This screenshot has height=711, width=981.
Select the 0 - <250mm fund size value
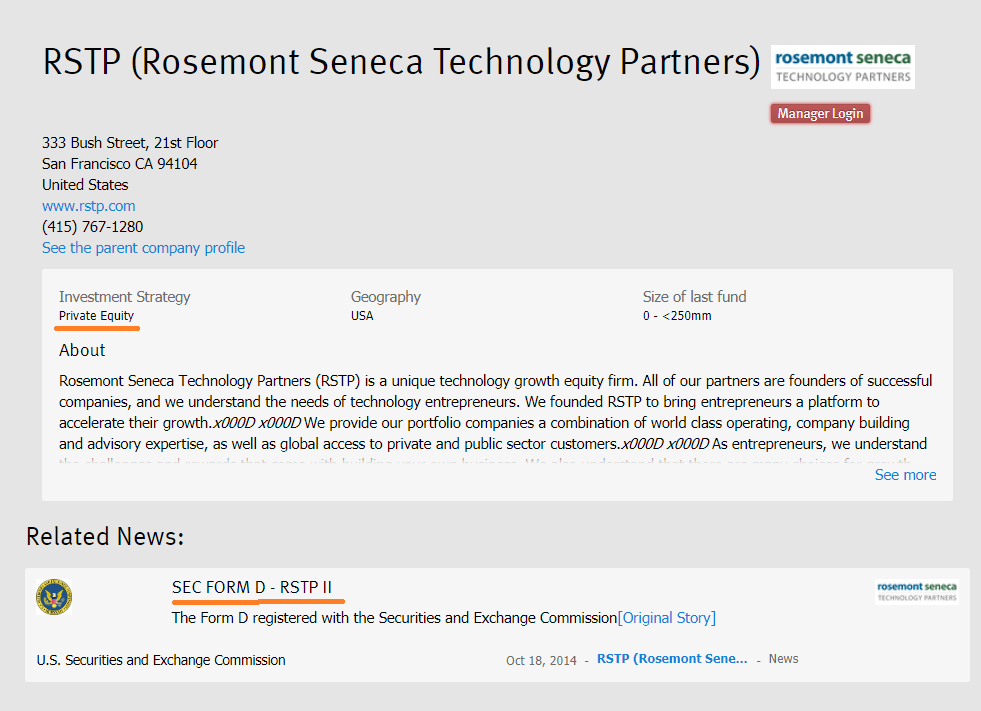[677, 315]
